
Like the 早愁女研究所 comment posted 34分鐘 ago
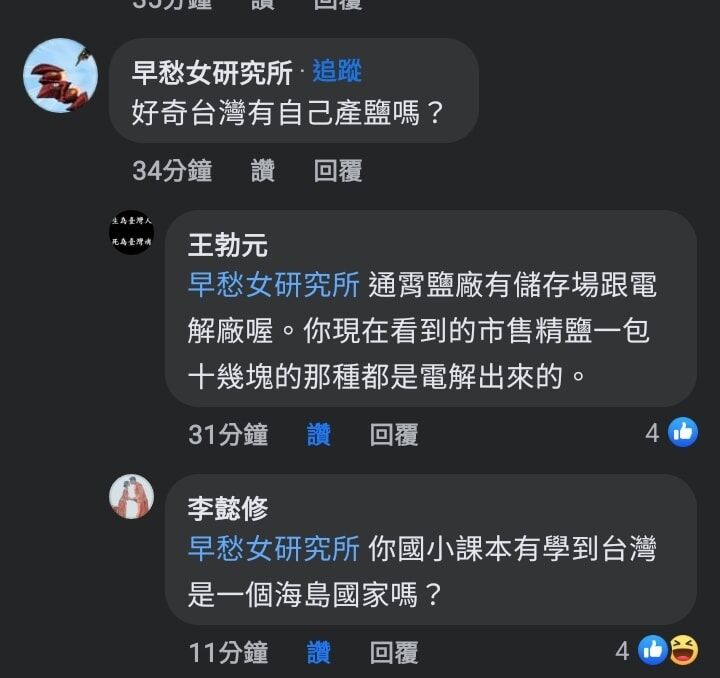coord(263,171)
